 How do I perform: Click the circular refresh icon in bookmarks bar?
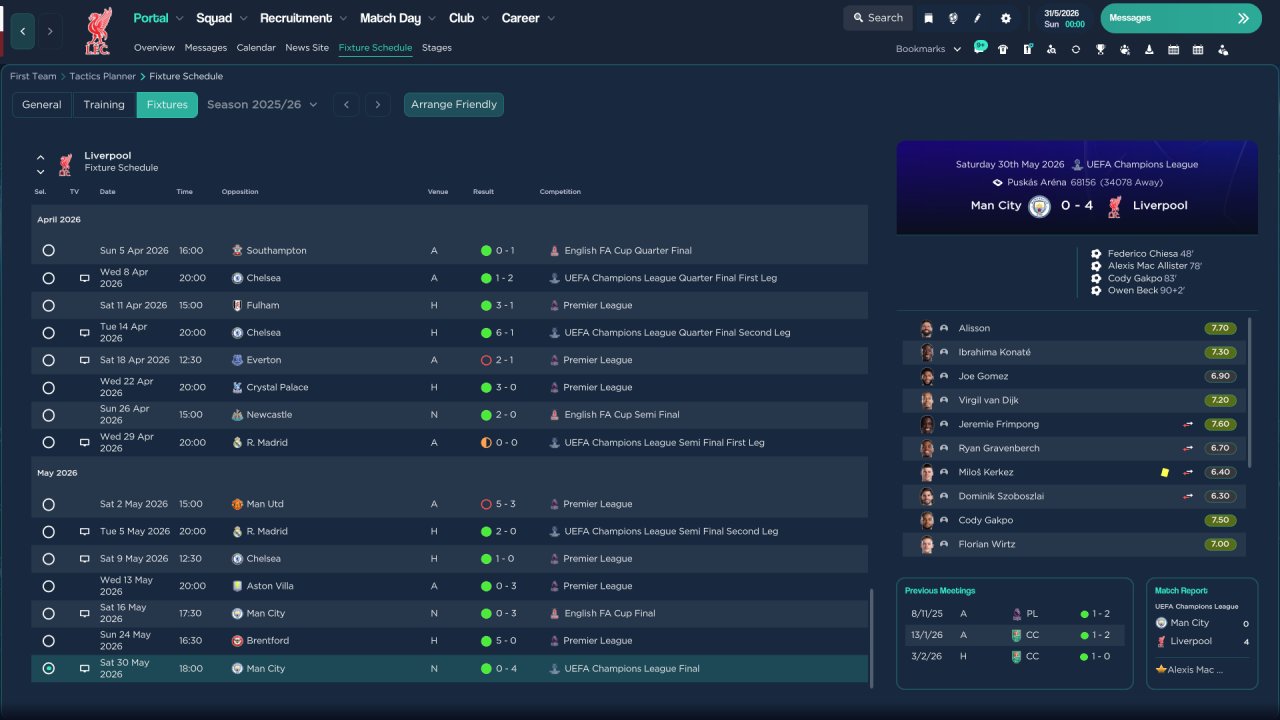[x=1076, y=49]
